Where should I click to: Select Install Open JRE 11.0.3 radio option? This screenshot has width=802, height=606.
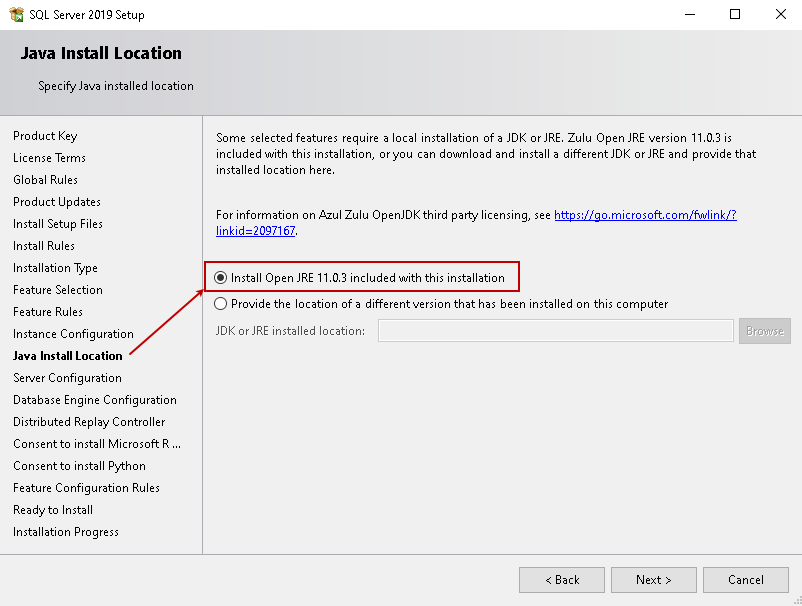pos(221,277)
